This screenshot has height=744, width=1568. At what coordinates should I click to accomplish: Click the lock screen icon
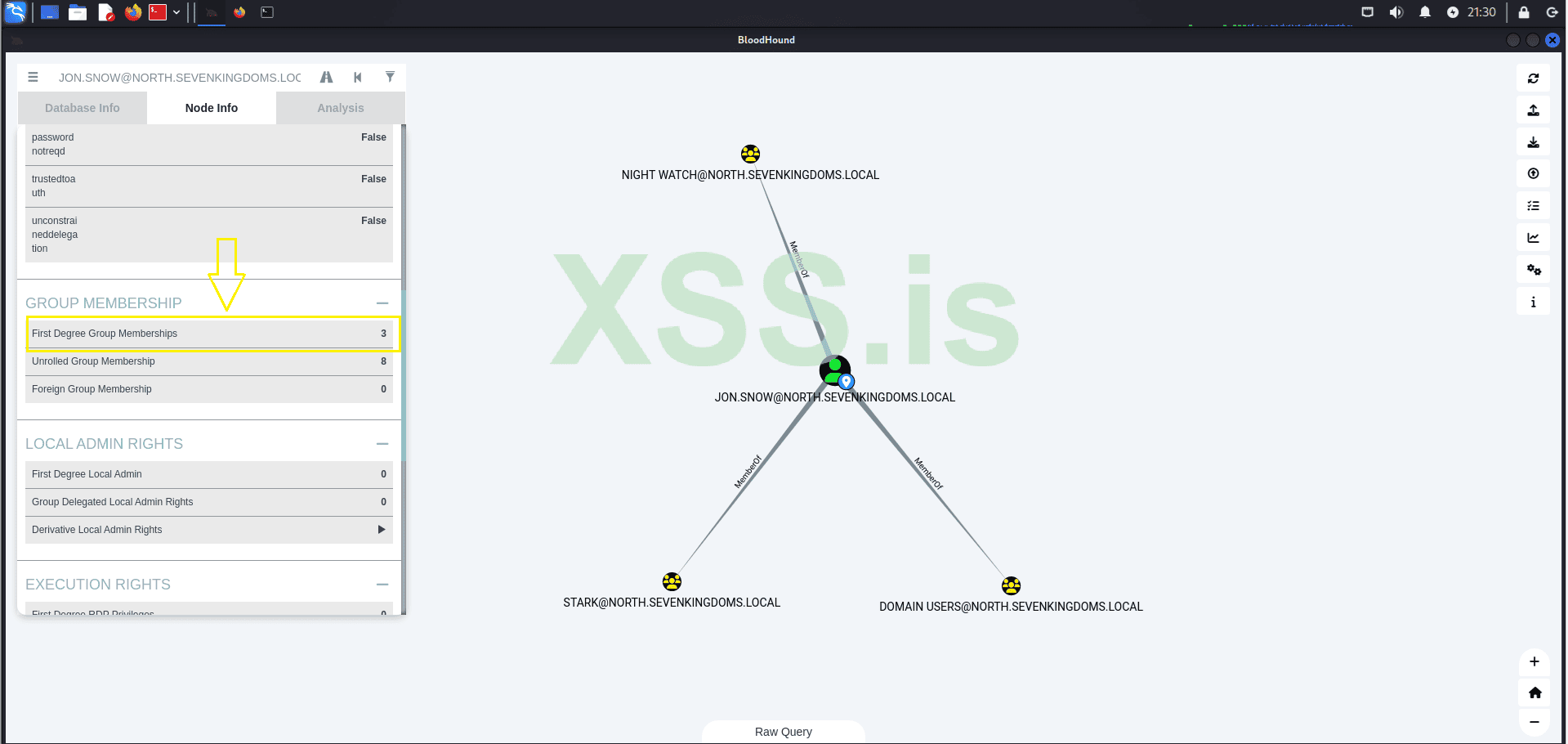coord(1524,12)
